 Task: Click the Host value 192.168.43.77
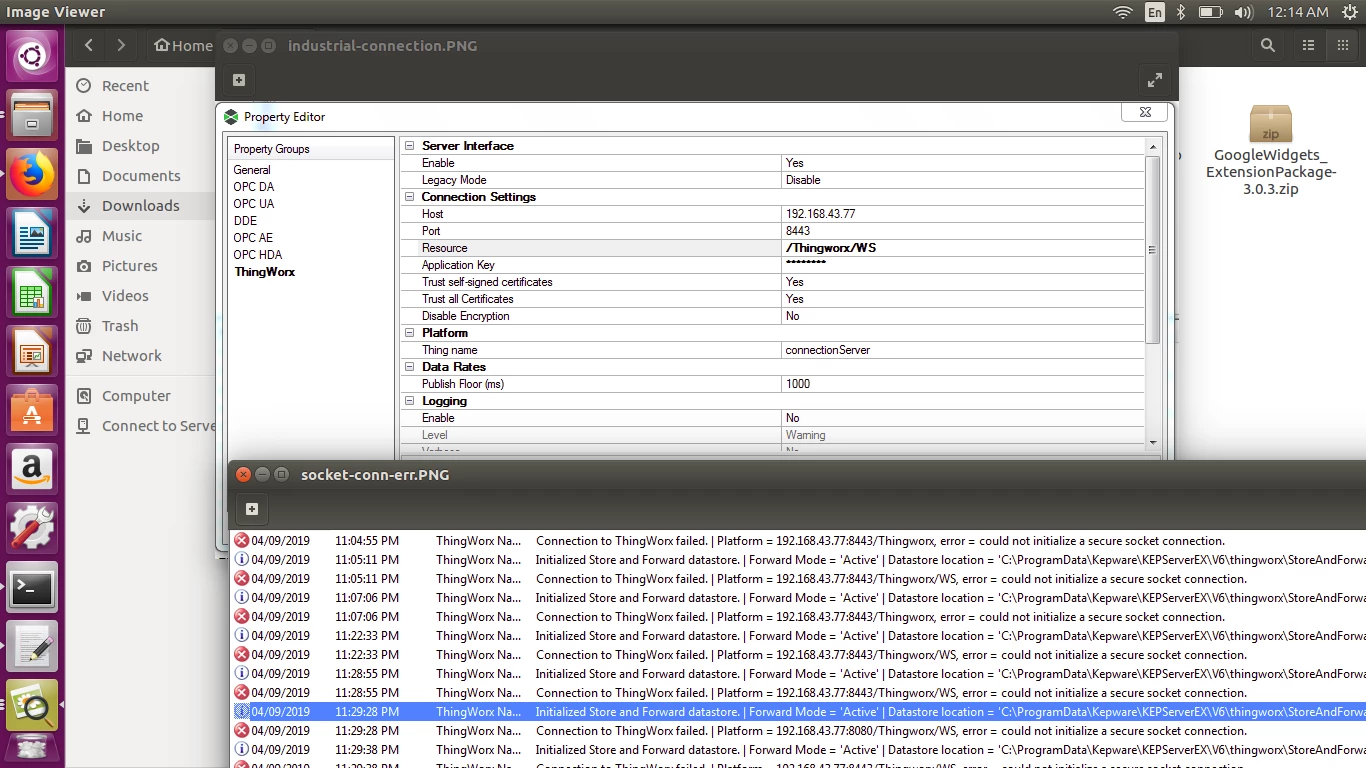click(820, 214)
